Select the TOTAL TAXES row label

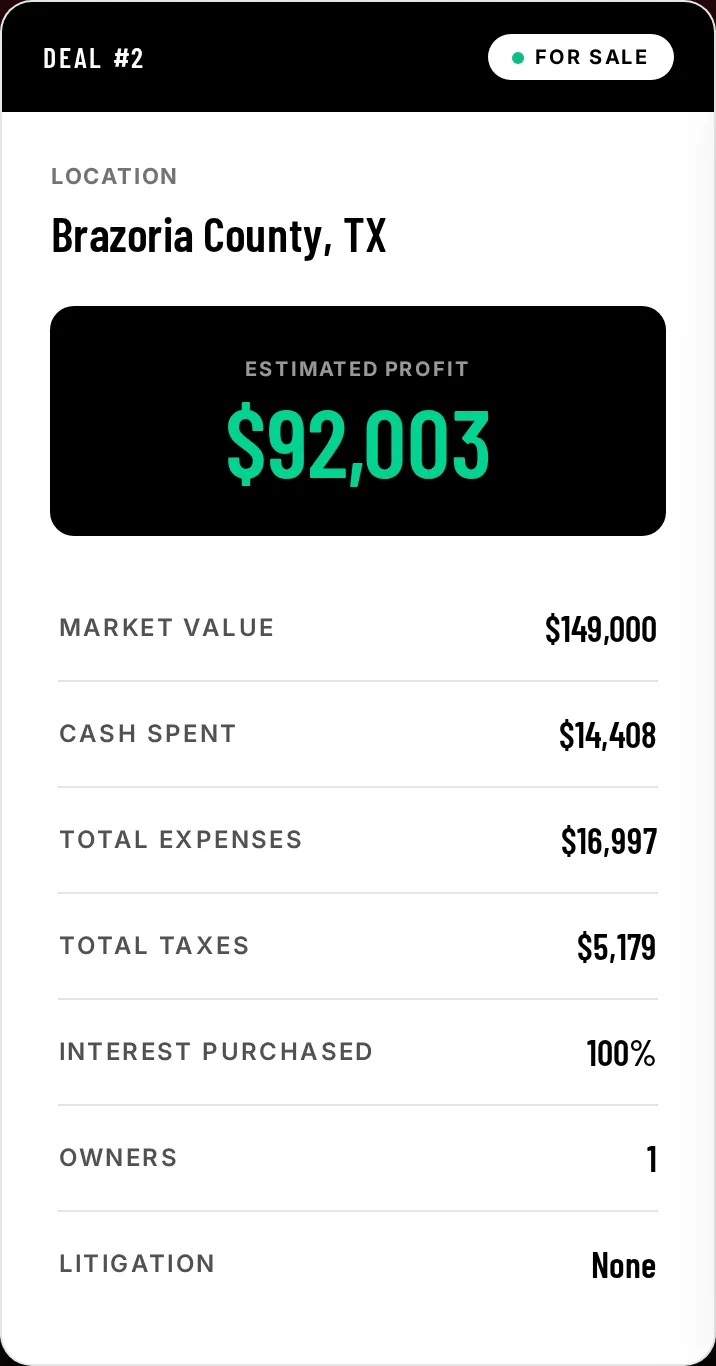(x=154, y=946)
